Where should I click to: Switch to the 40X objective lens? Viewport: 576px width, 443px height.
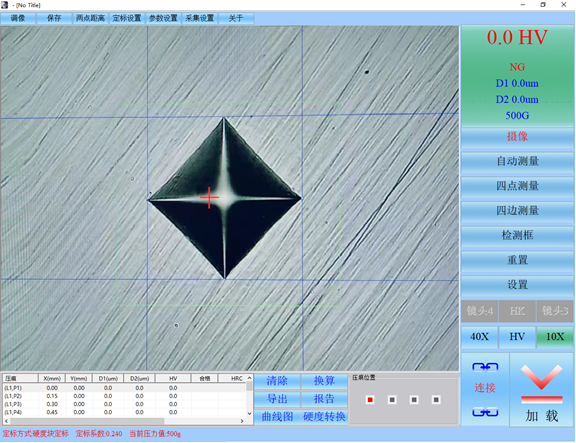tap(479, 337)
